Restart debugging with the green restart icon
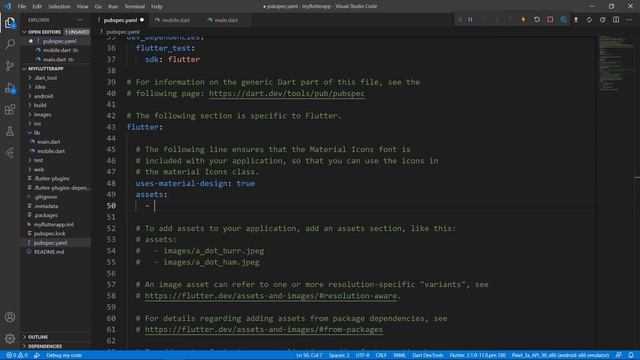Screen dimensions: 640x360 (x=537, y=20)
